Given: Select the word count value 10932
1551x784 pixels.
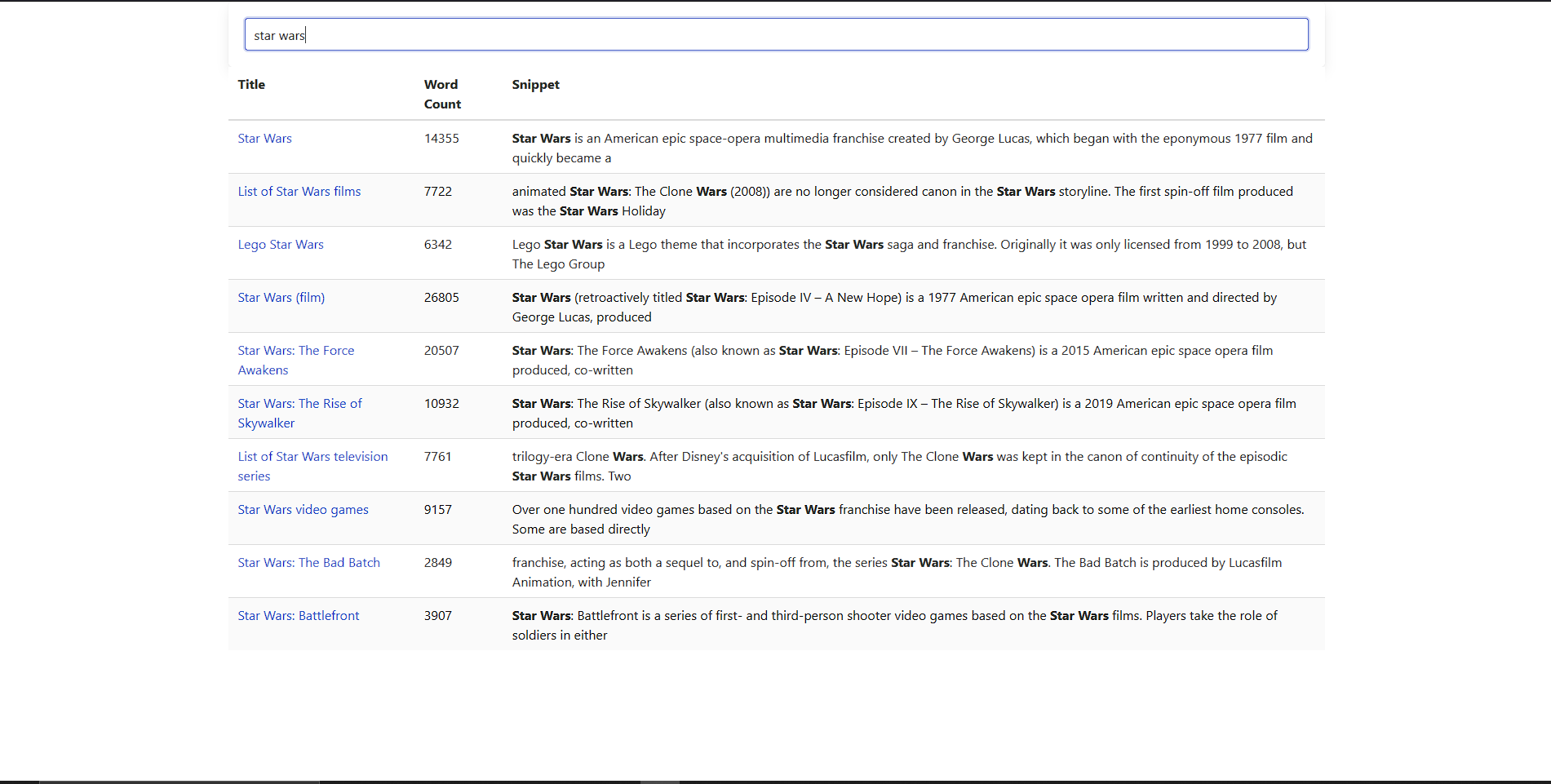Looking at the screenshot, I should click(441, 404).
